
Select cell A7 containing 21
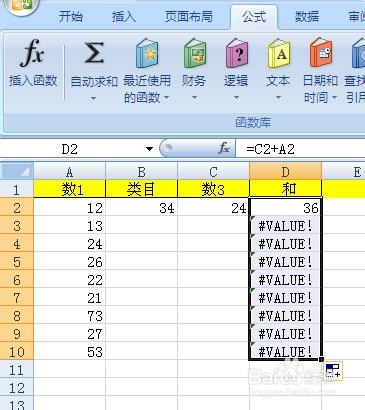tap(69, 297)
